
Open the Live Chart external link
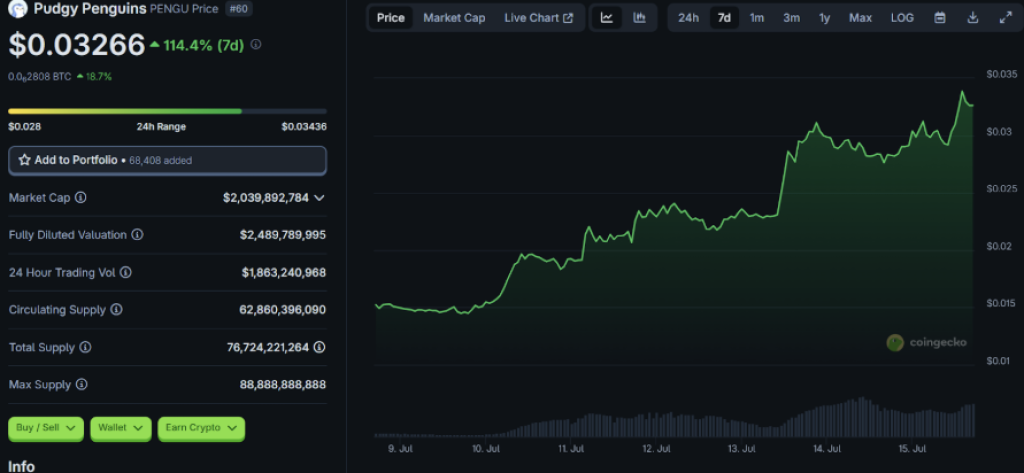[539, 18]
